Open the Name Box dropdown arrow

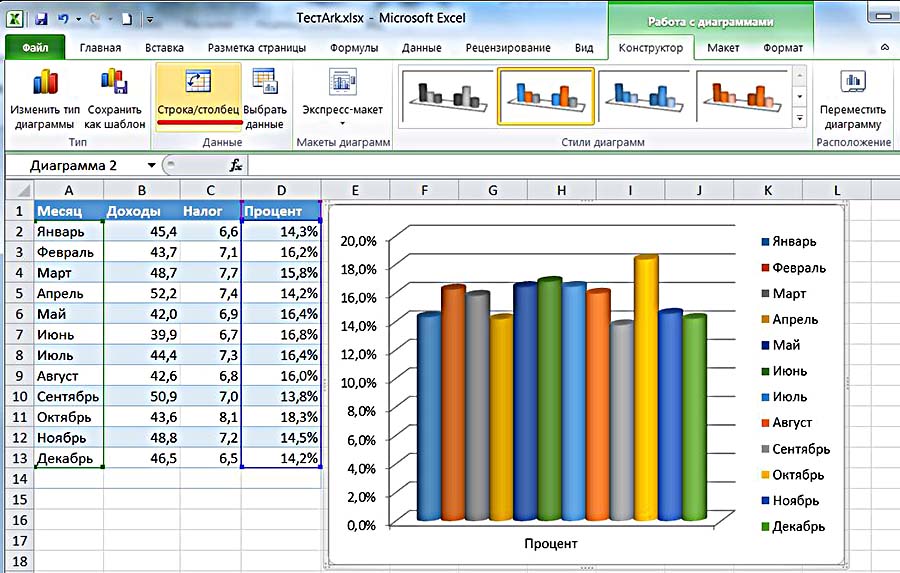(x=151, y=165)
